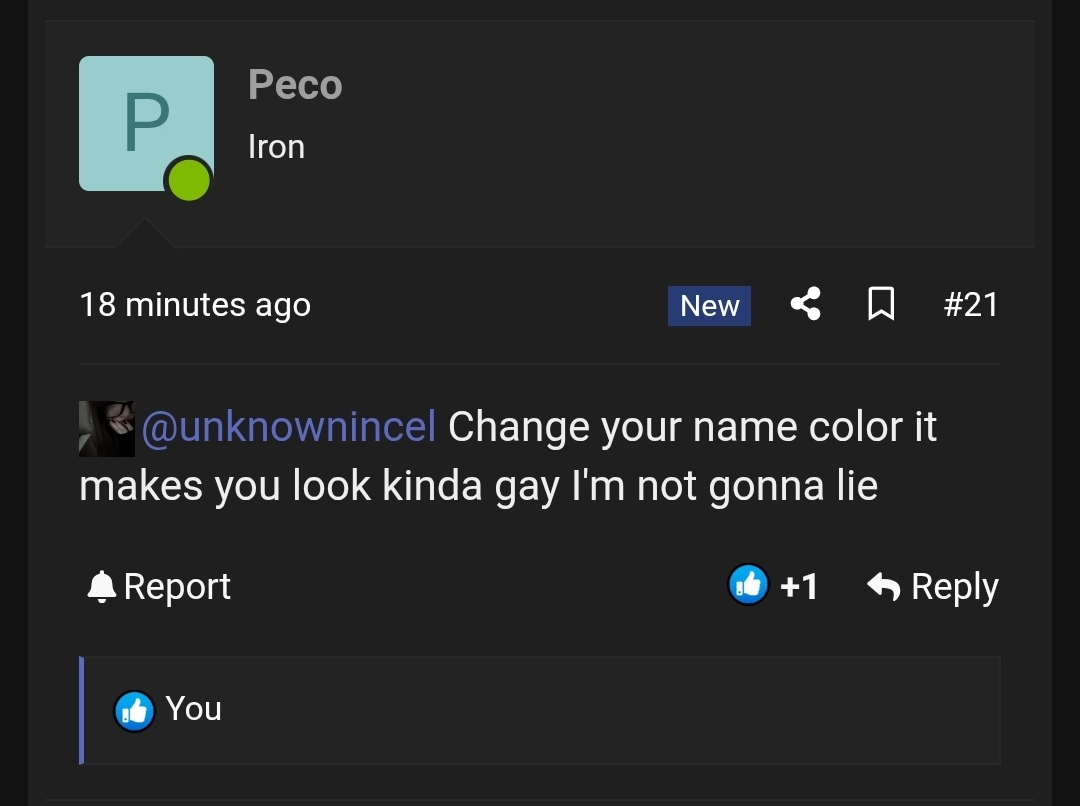Click the Report bell icon

[101, 586]
